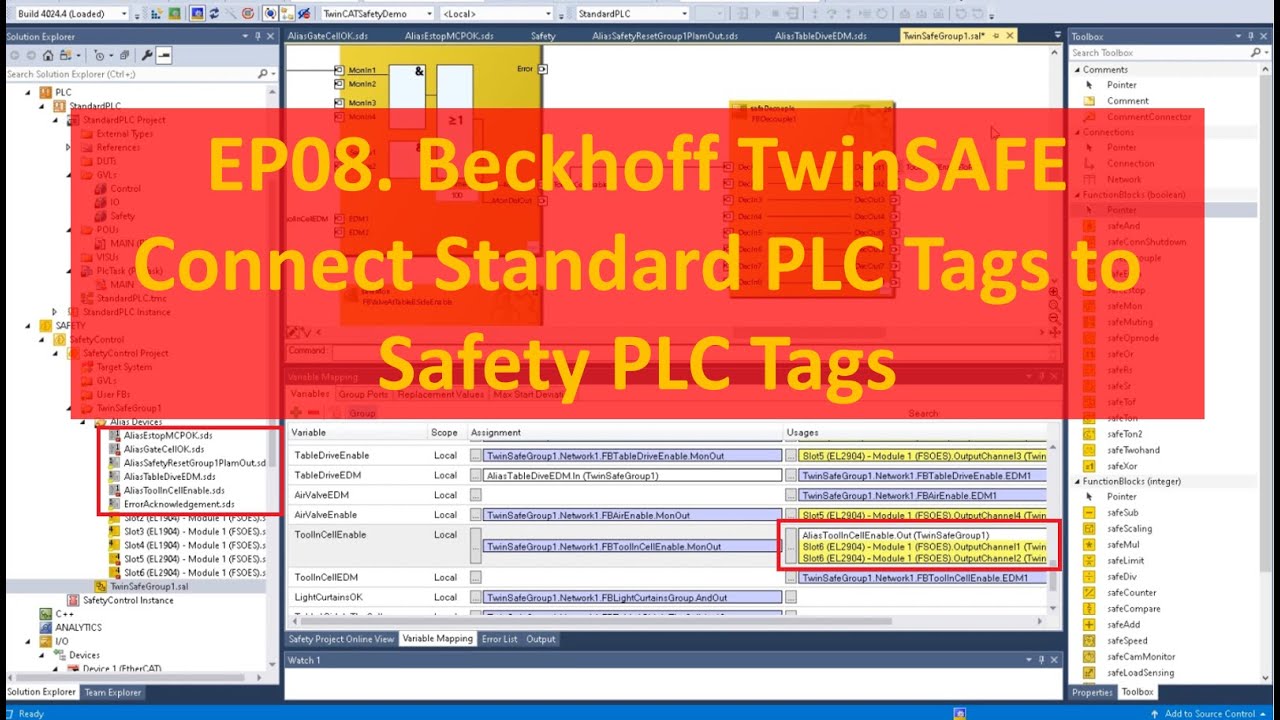Click the Activate Configuration toolbar icon
This screenshot has width=1280, height=720.
coord(156,14)
